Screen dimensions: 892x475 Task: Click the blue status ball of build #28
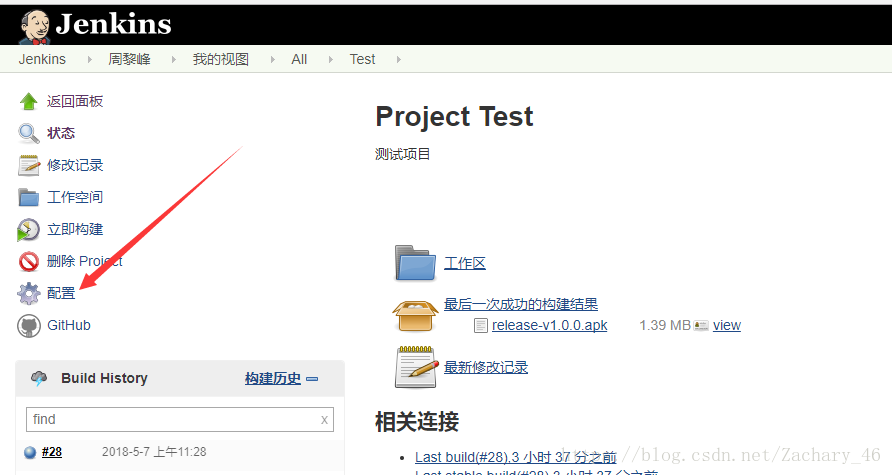click(x=30, y=452)
